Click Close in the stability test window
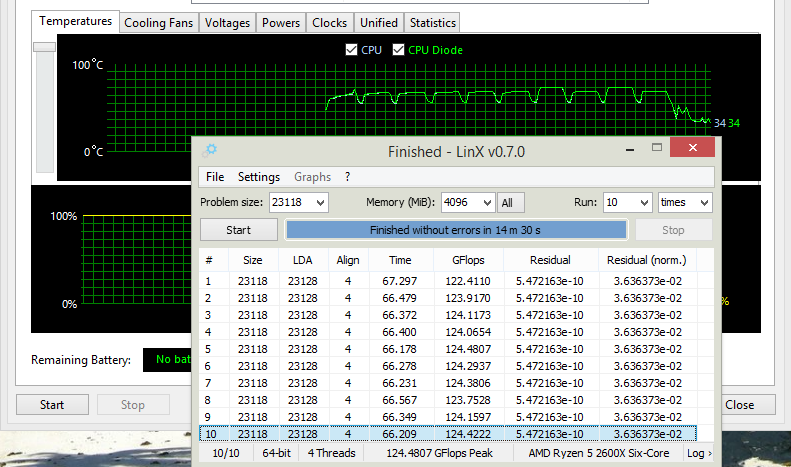Image resolution: width=791 pixels, height=467 pixels. click(740, 404)
